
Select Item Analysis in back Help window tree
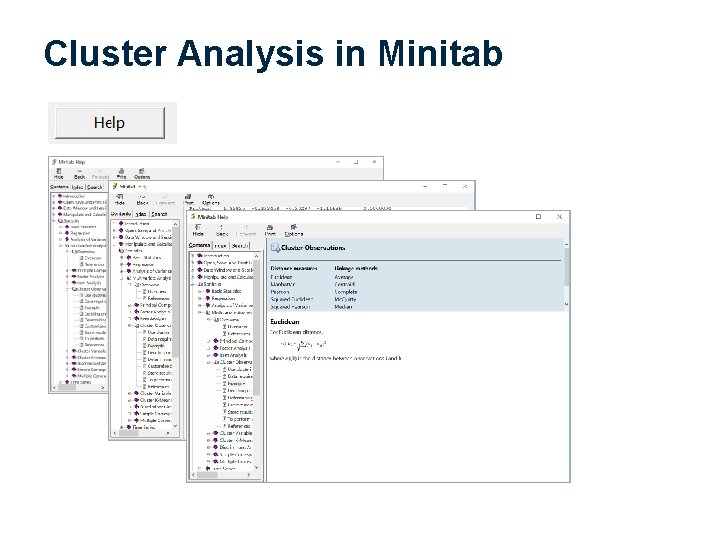(89, 283)
